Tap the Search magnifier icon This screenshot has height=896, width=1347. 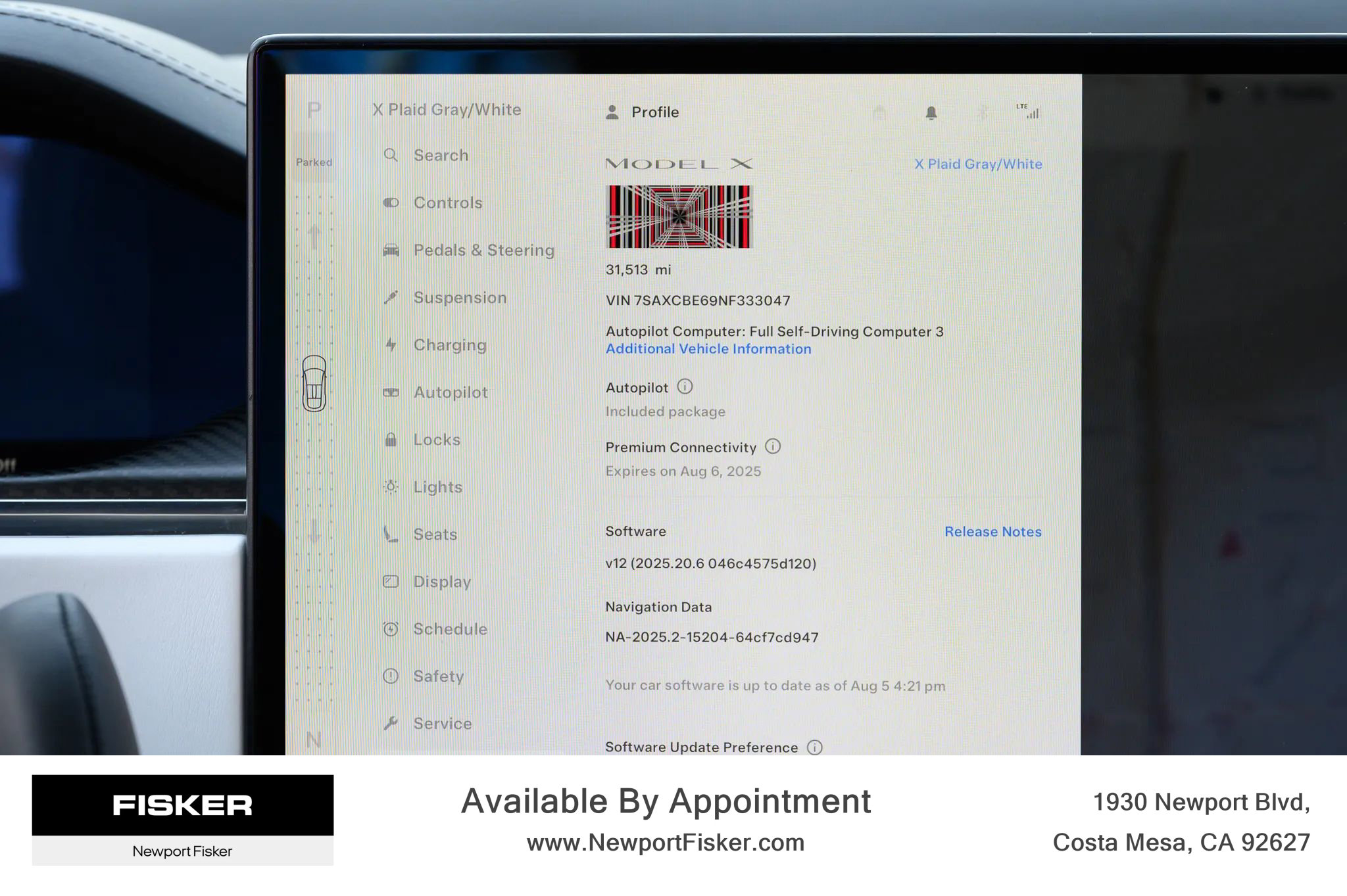click(x=391, y=155)
